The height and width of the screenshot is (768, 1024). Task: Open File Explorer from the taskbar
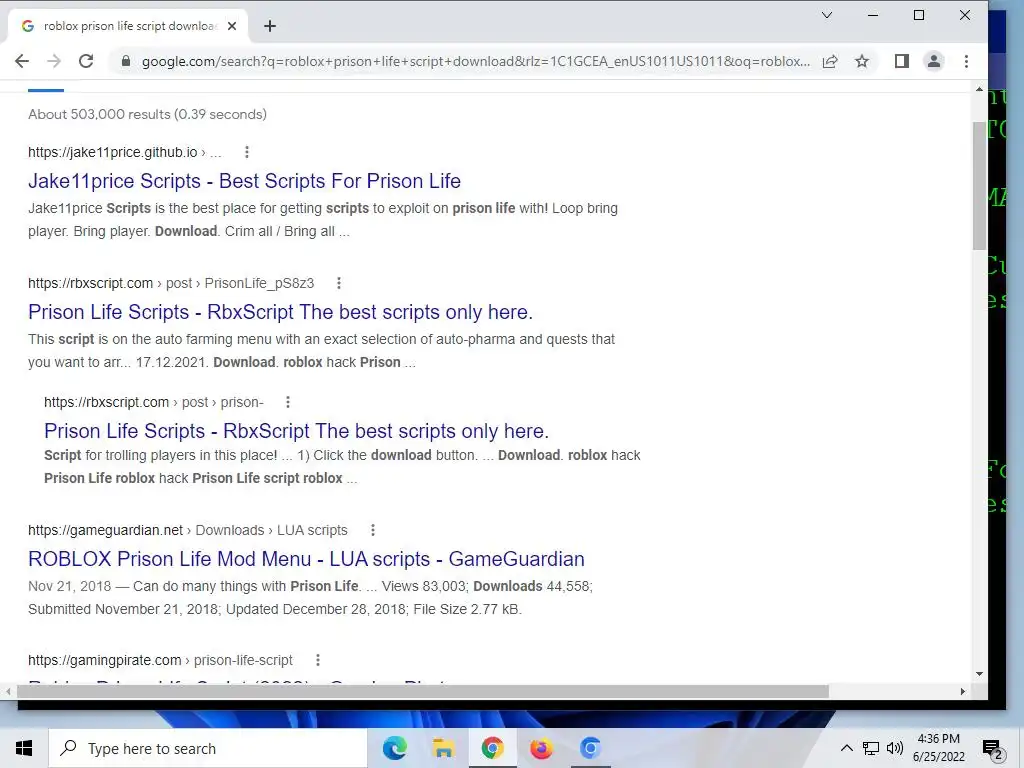443,748
